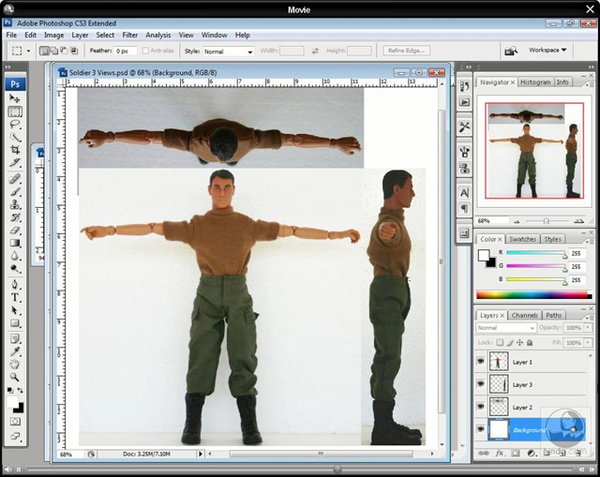Select the Hand tool
The height and width of the screenshot is (477, 600).
[x=15, y=364]
